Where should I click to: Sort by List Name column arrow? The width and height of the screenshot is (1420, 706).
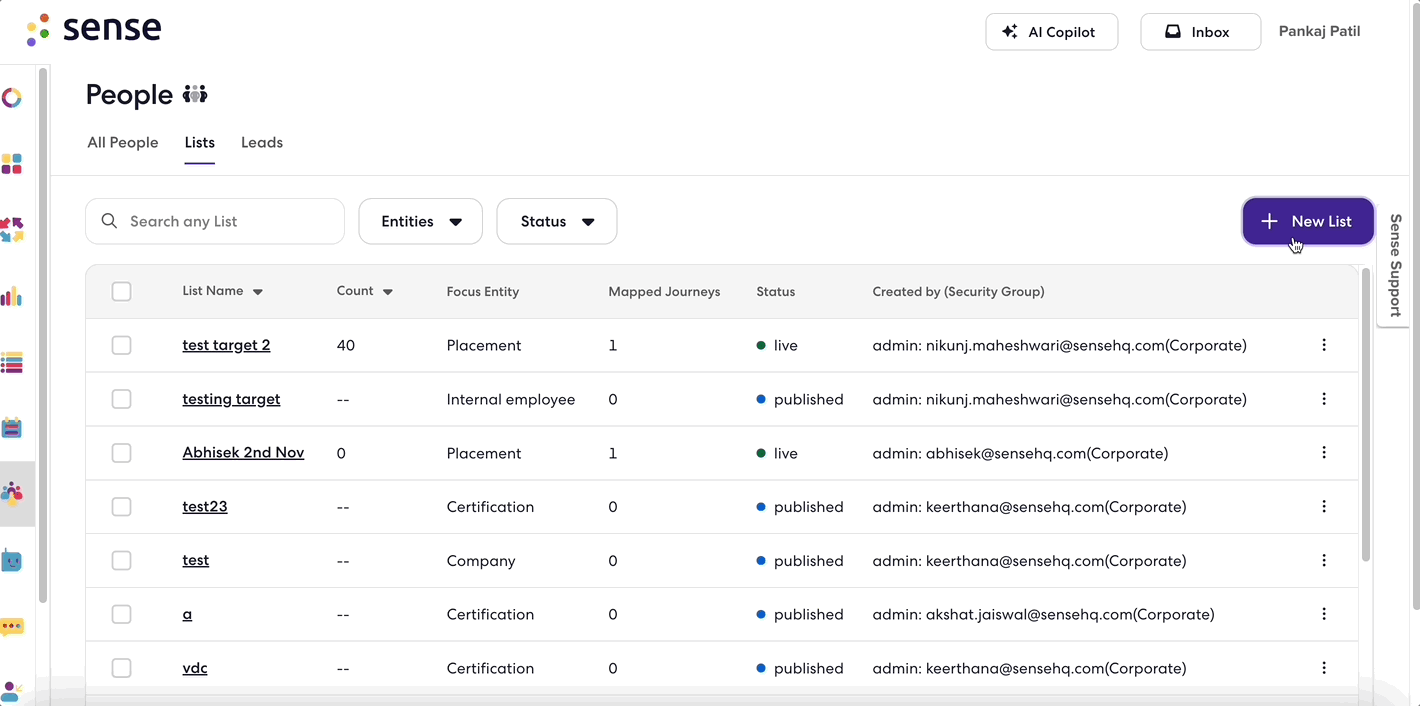(258, 292)
